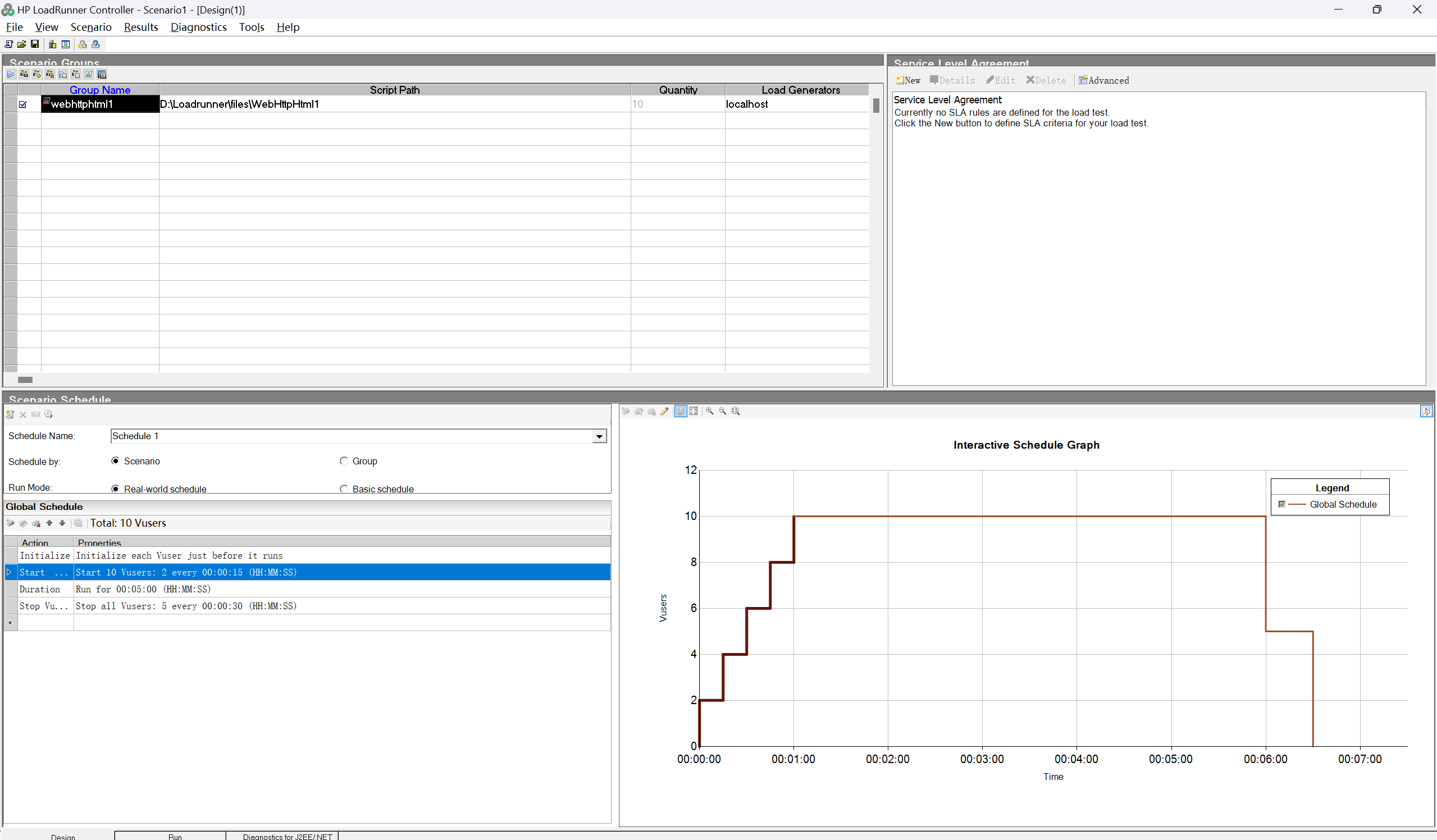
Task: Click the Save Scenario floppy disk icon
Action: point(35,44)
